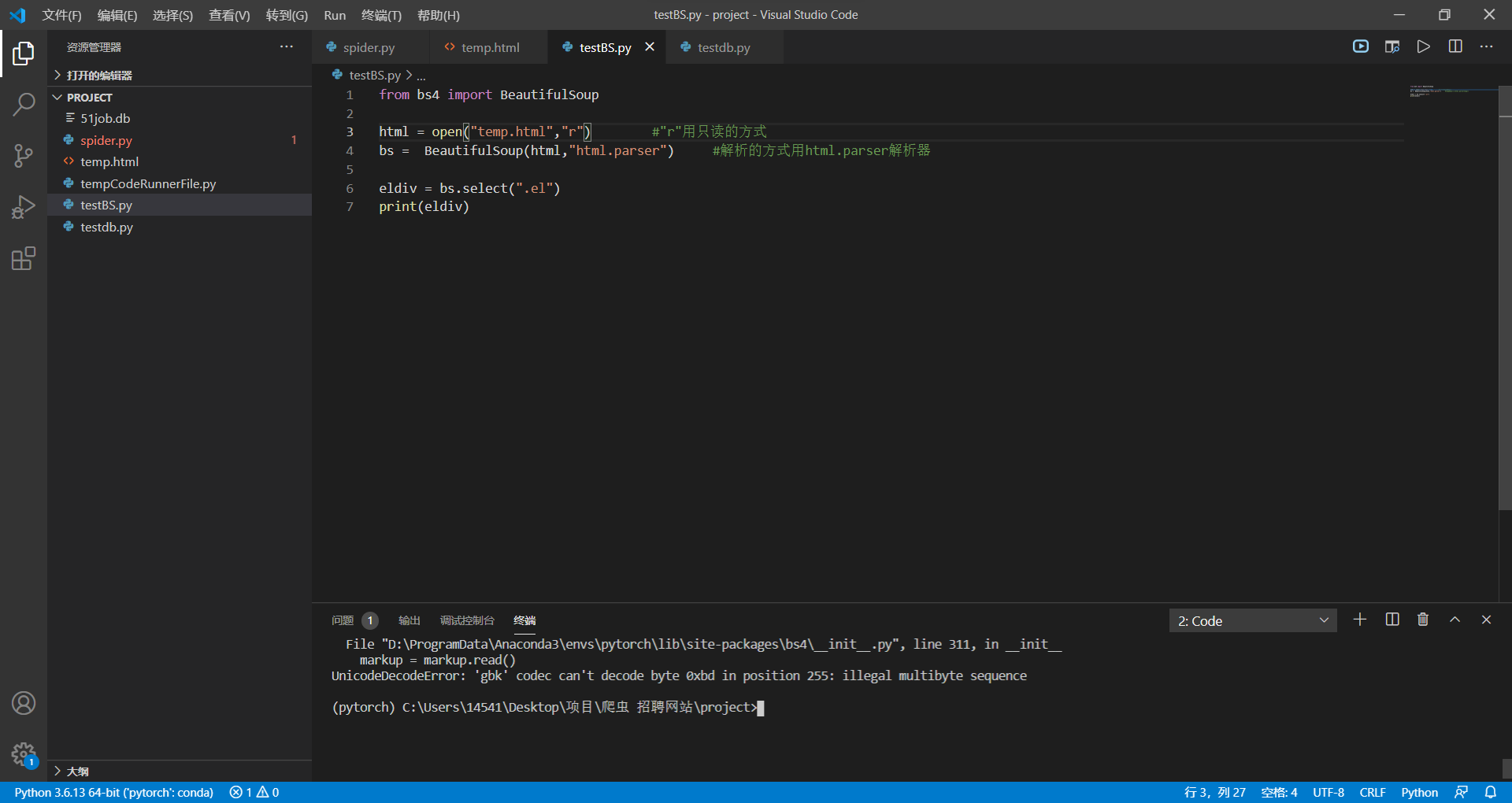Split the editor into two columns
This screenshot has height=803, width=1512.
pyautogui.click(x=1455, y=46)
